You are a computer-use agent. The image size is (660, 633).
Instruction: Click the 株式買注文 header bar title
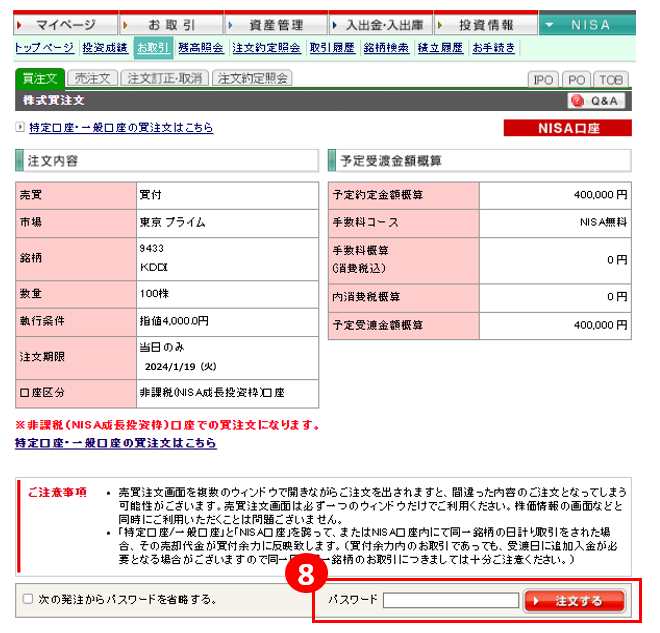tap(53, 101)
